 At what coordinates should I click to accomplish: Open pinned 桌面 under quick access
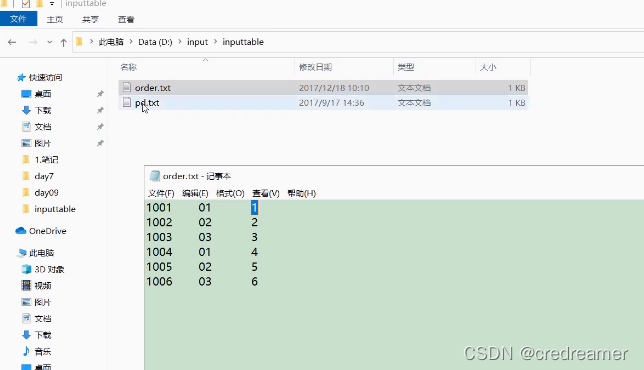point(43,94)
